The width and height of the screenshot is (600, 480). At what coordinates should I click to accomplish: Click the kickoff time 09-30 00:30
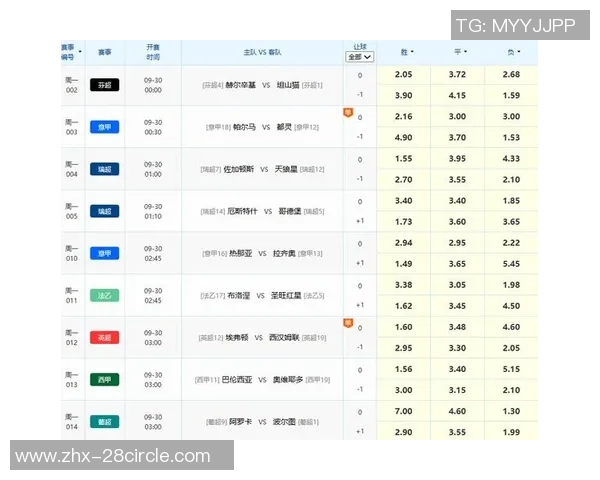pos(153,127)
